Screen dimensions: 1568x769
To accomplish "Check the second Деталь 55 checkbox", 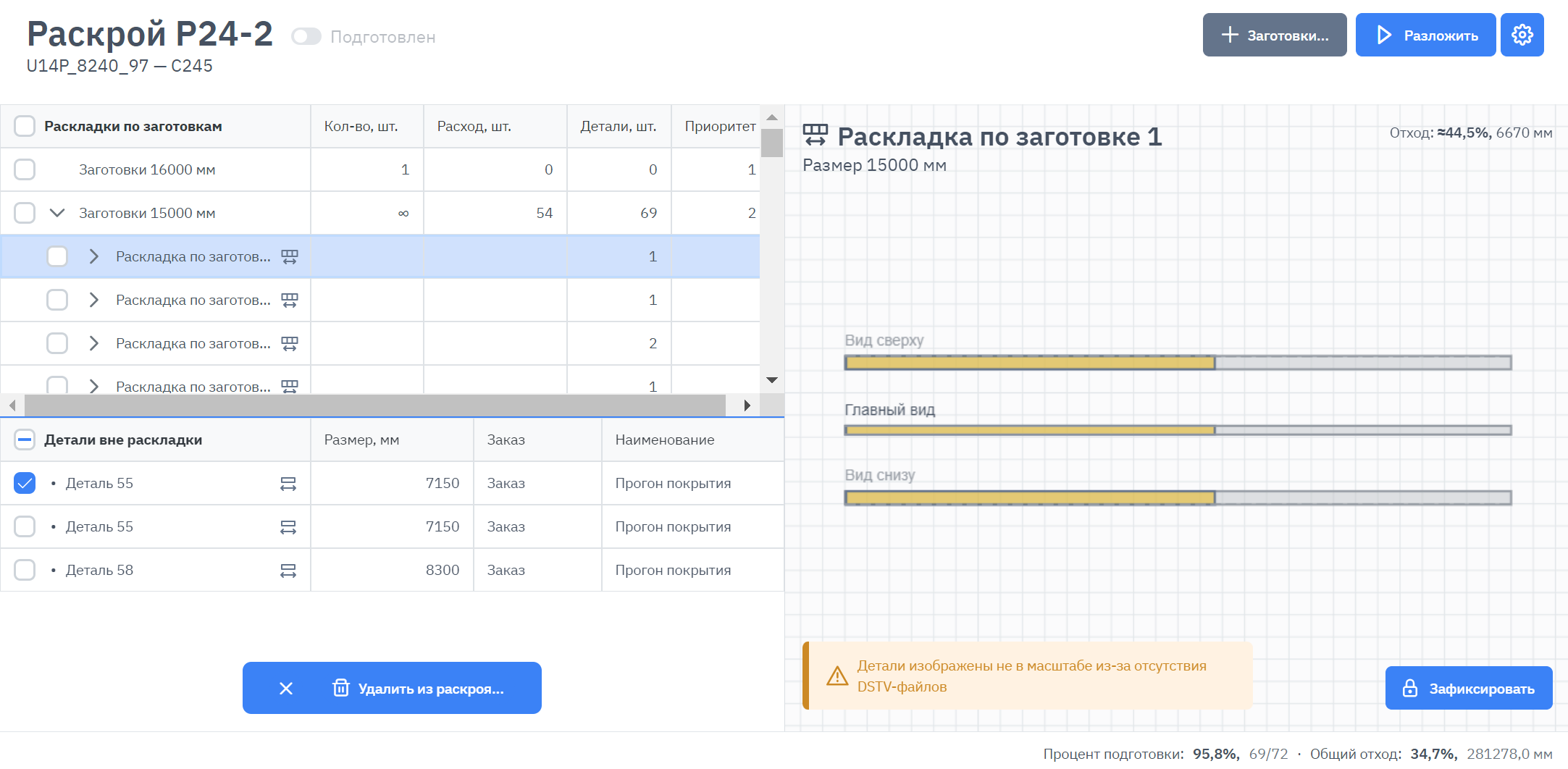I will tap(25, 526).
